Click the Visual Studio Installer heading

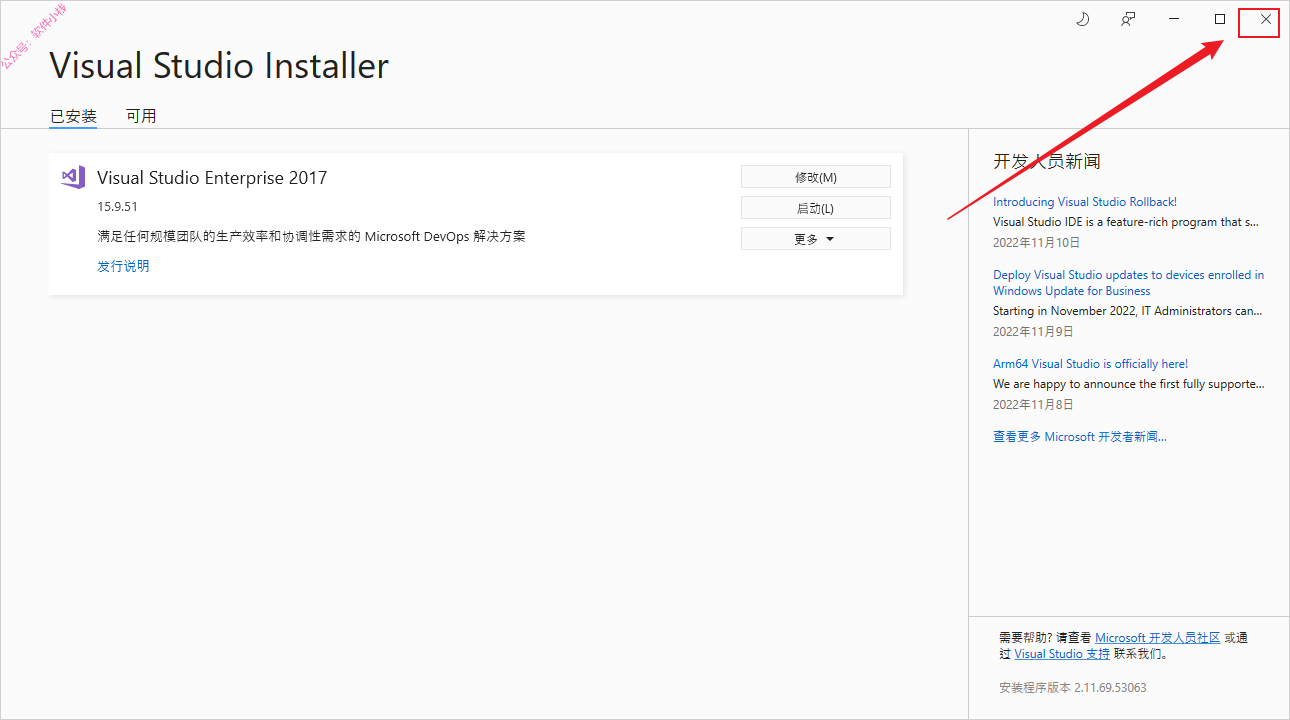tap(219, 66)
